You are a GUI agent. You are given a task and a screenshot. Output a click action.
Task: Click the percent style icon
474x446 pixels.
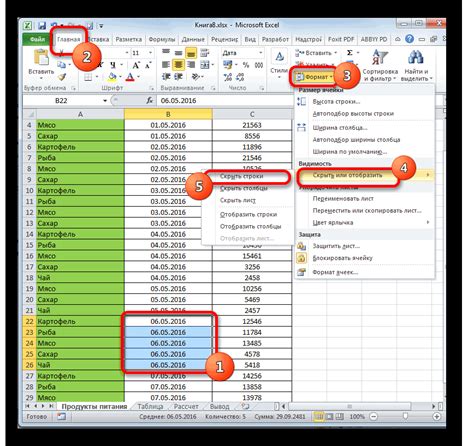(246, 65)
